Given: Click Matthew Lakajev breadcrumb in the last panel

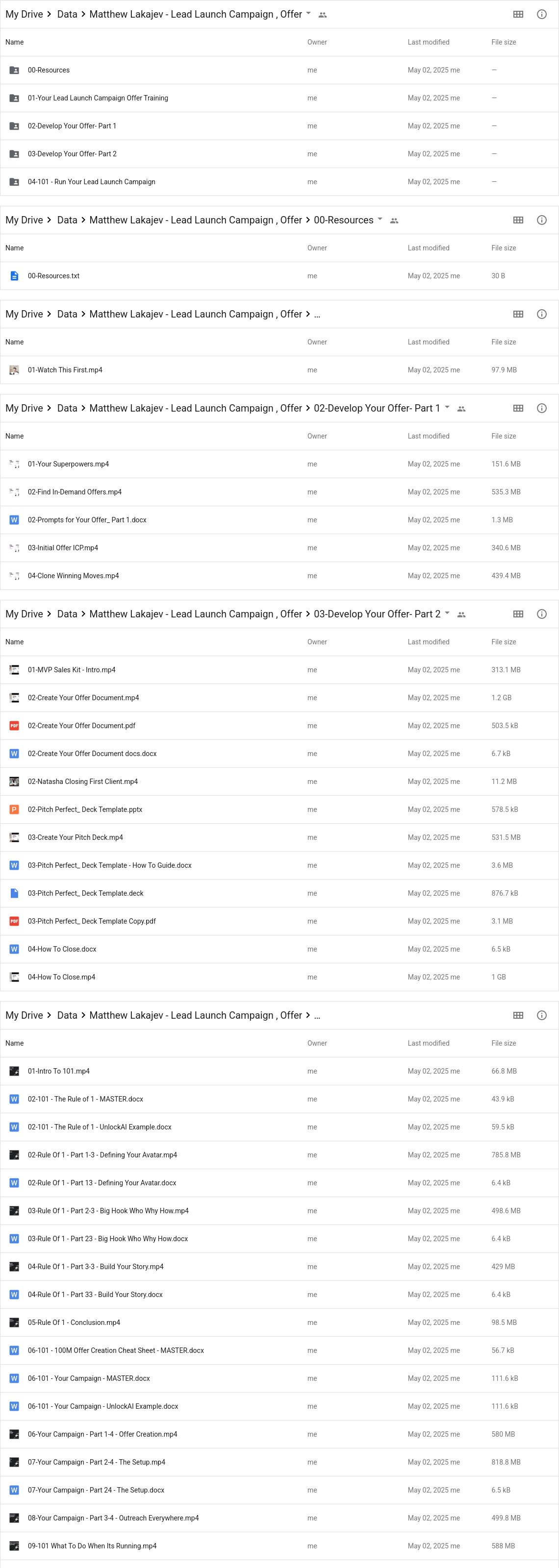Looking at the screenshot, I should pos(196,1015).
